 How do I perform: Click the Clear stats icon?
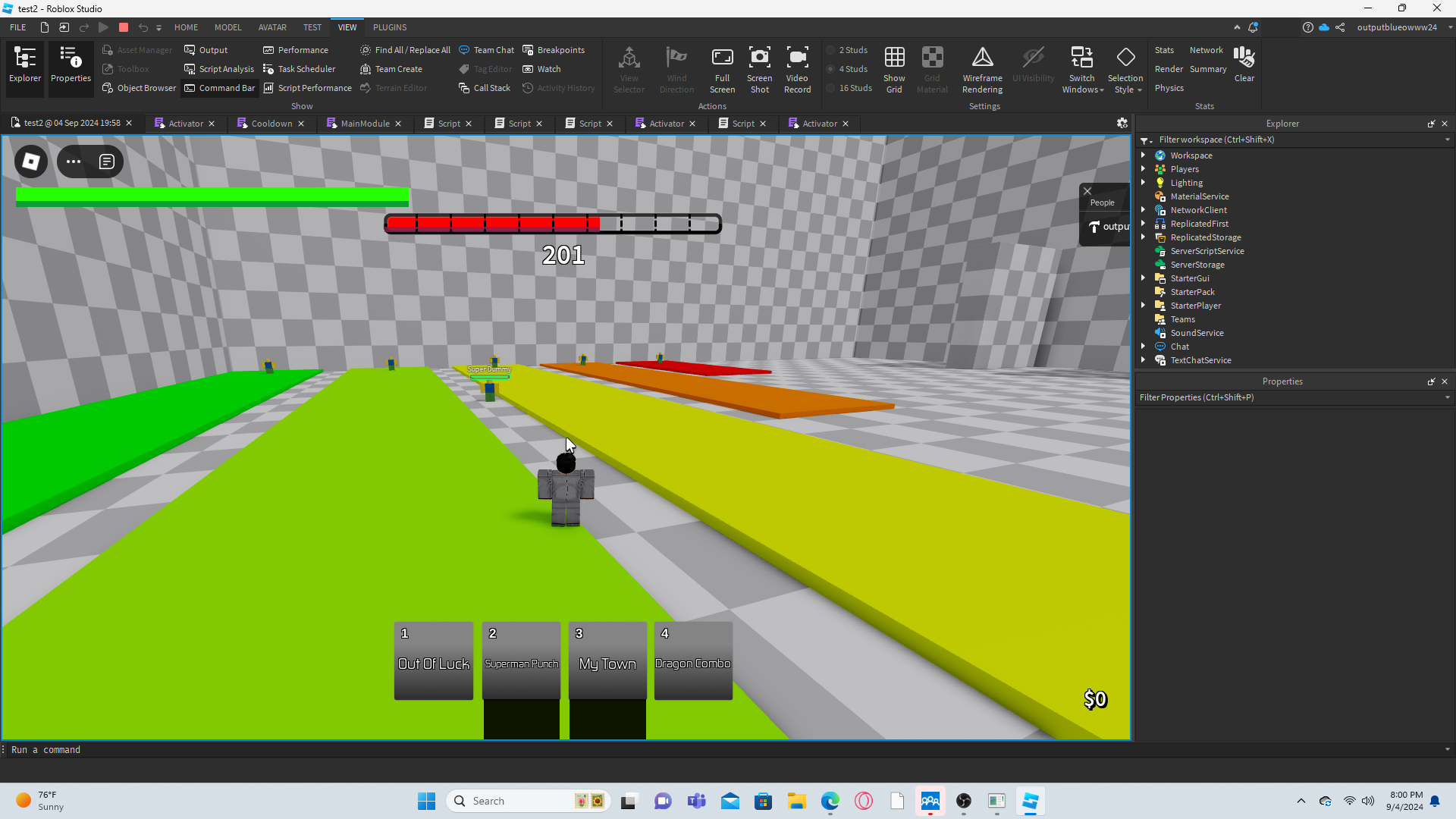click(1244, 58)
